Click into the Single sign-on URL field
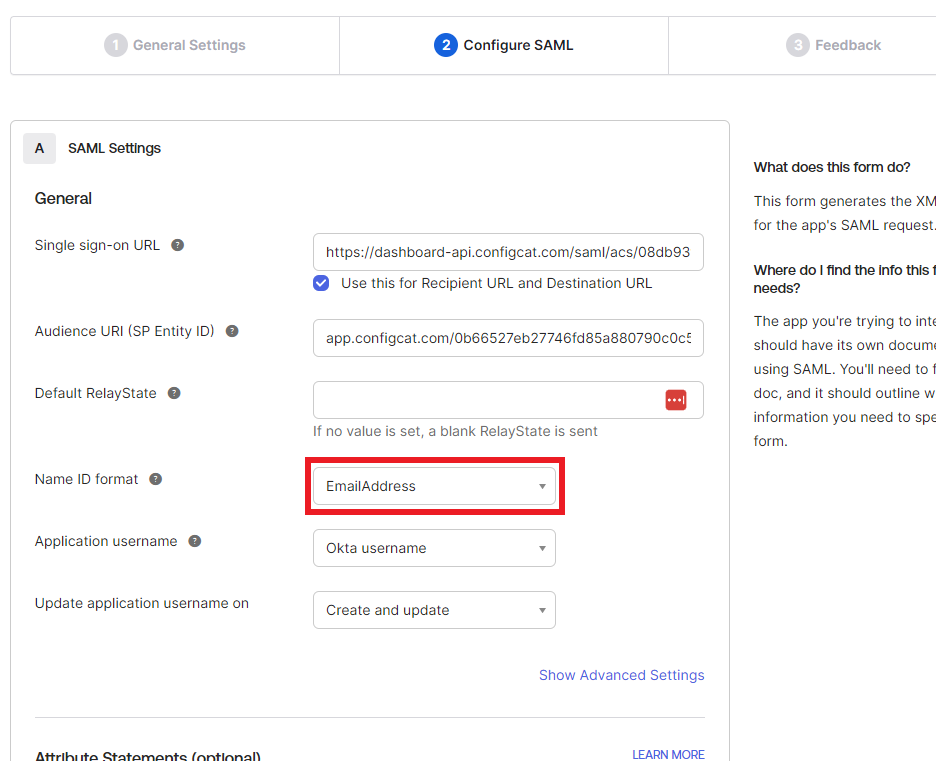This screenshot has height=761, width=936. 507,253
